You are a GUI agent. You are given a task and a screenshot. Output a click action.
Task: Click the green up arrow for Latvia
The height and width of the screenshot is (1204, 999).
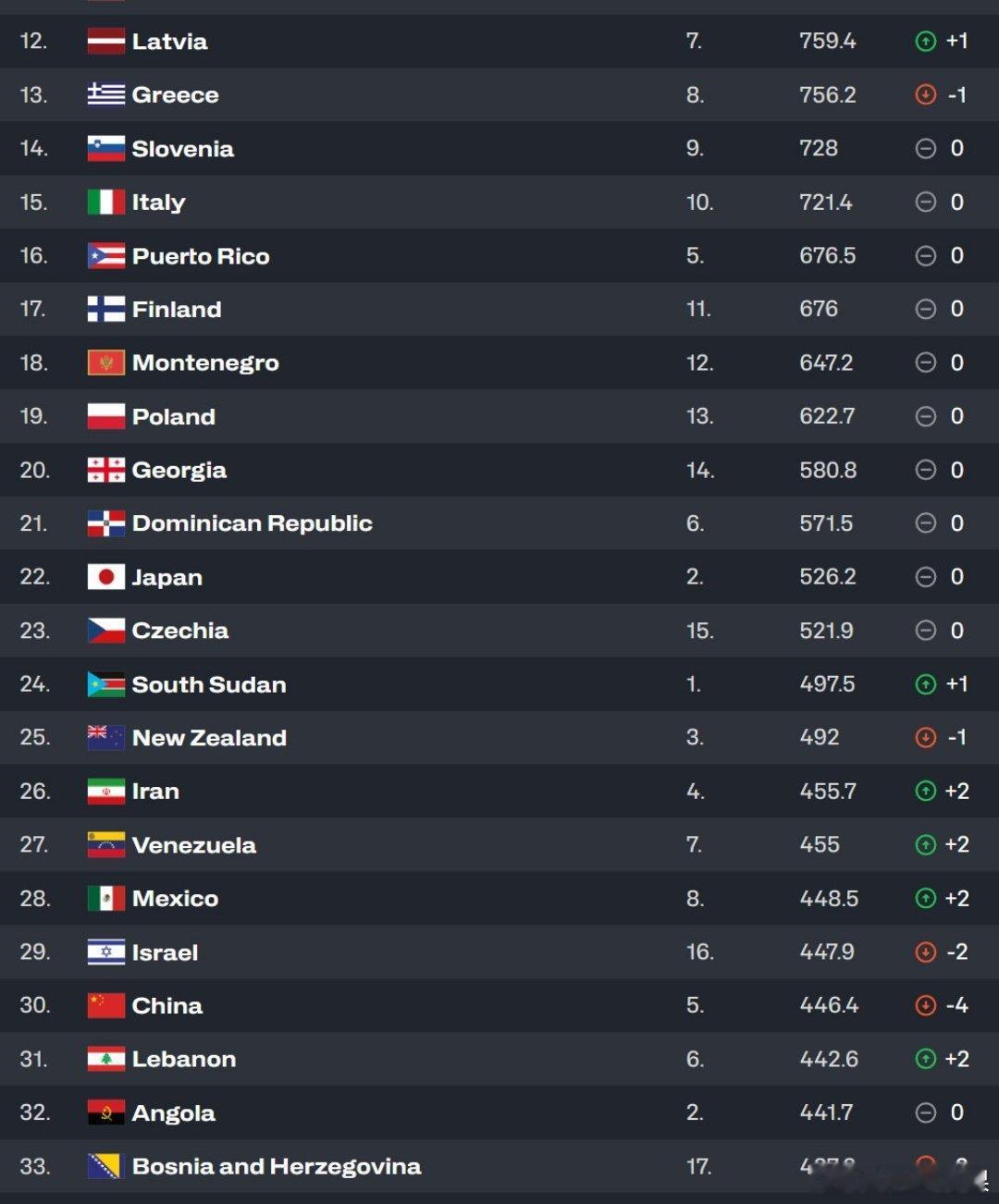point(925,41)
